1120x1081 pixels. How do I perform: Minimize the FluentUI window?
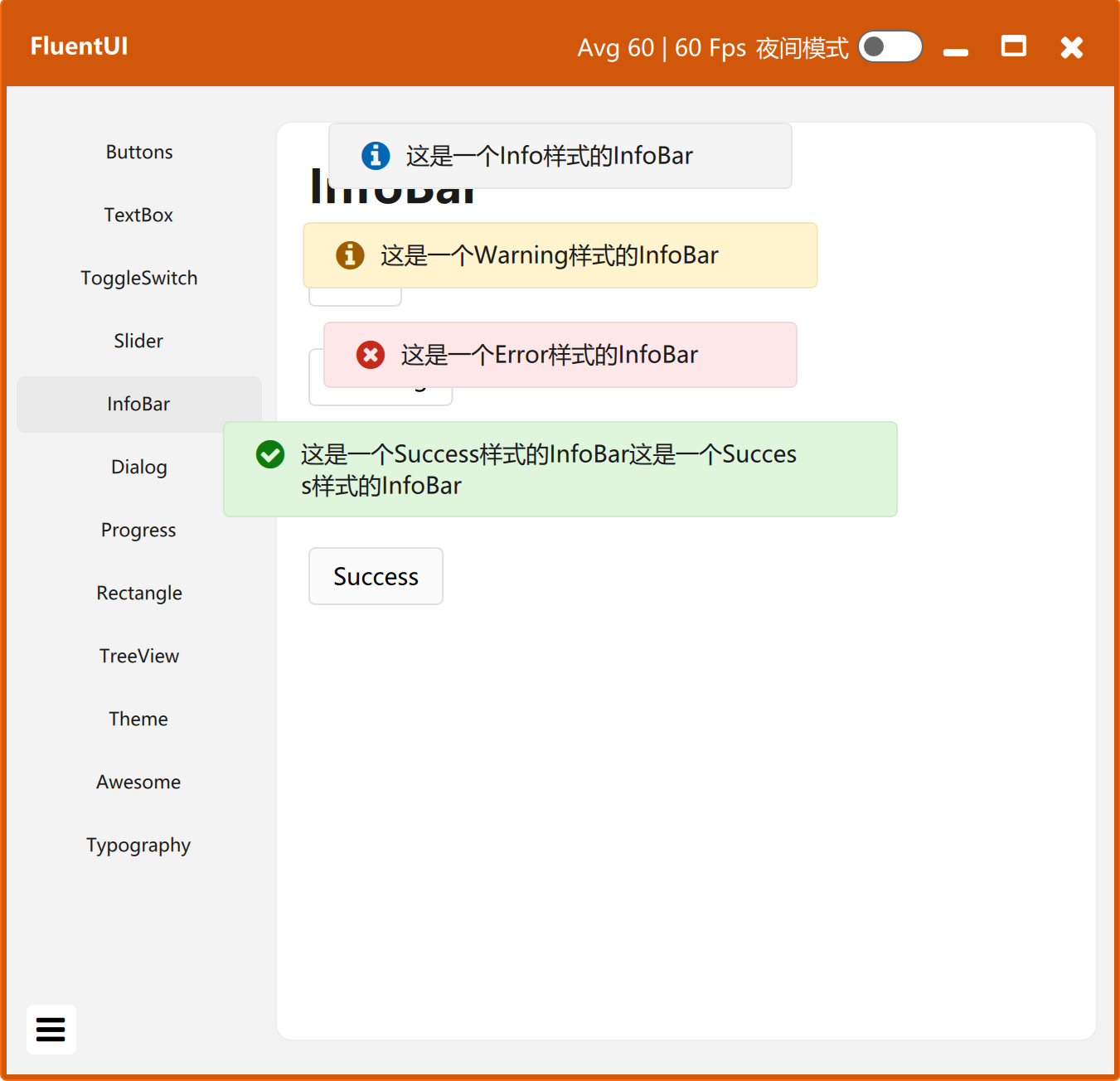[956, 52]
